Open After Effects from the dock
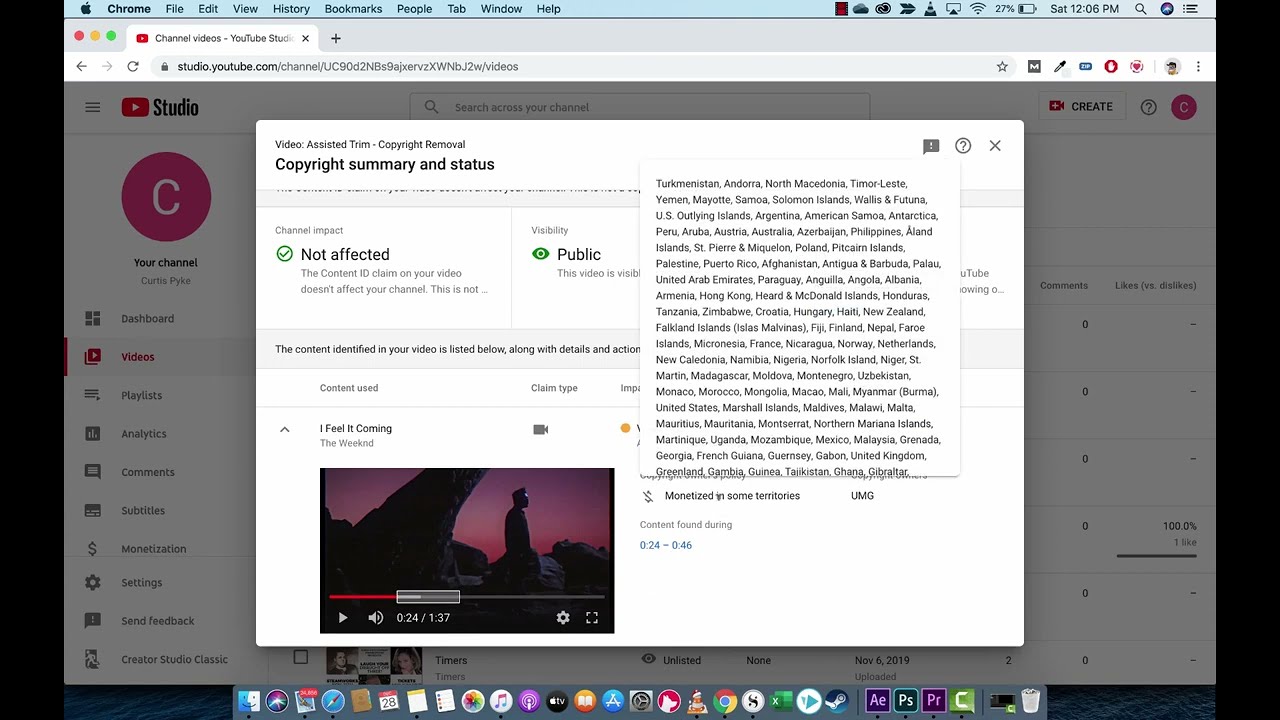The width and height of the screenshot is (1280, 720). (x=877, y=701)
